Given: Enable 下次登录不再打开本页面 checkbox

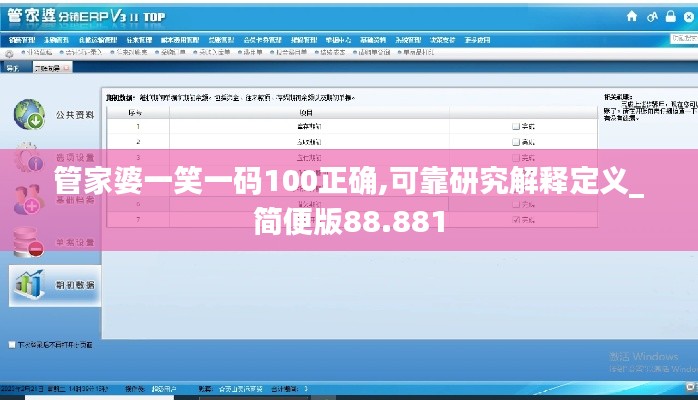Looking at the screenshot, I should [x=12, y=345].
